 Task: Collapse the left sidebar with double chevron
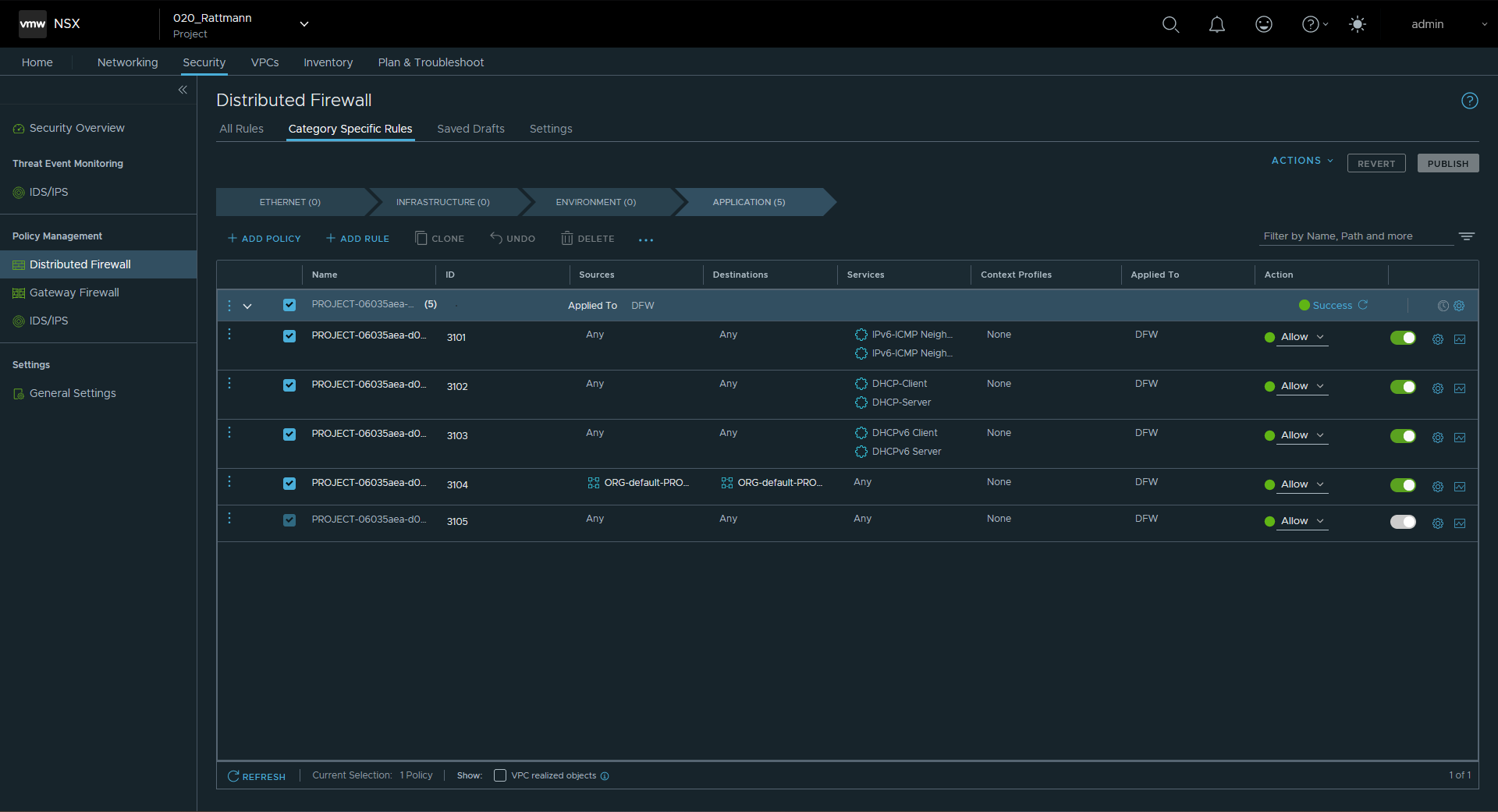(183, 90)
